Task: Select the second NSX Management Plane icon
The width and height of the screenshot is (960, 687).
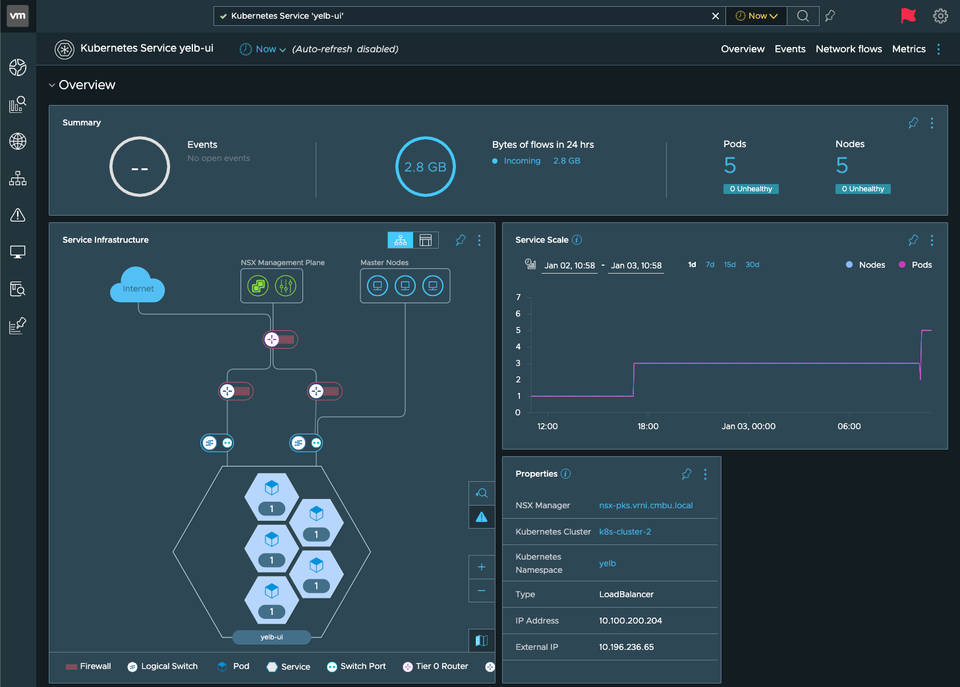Action: (x=286, y=286)
